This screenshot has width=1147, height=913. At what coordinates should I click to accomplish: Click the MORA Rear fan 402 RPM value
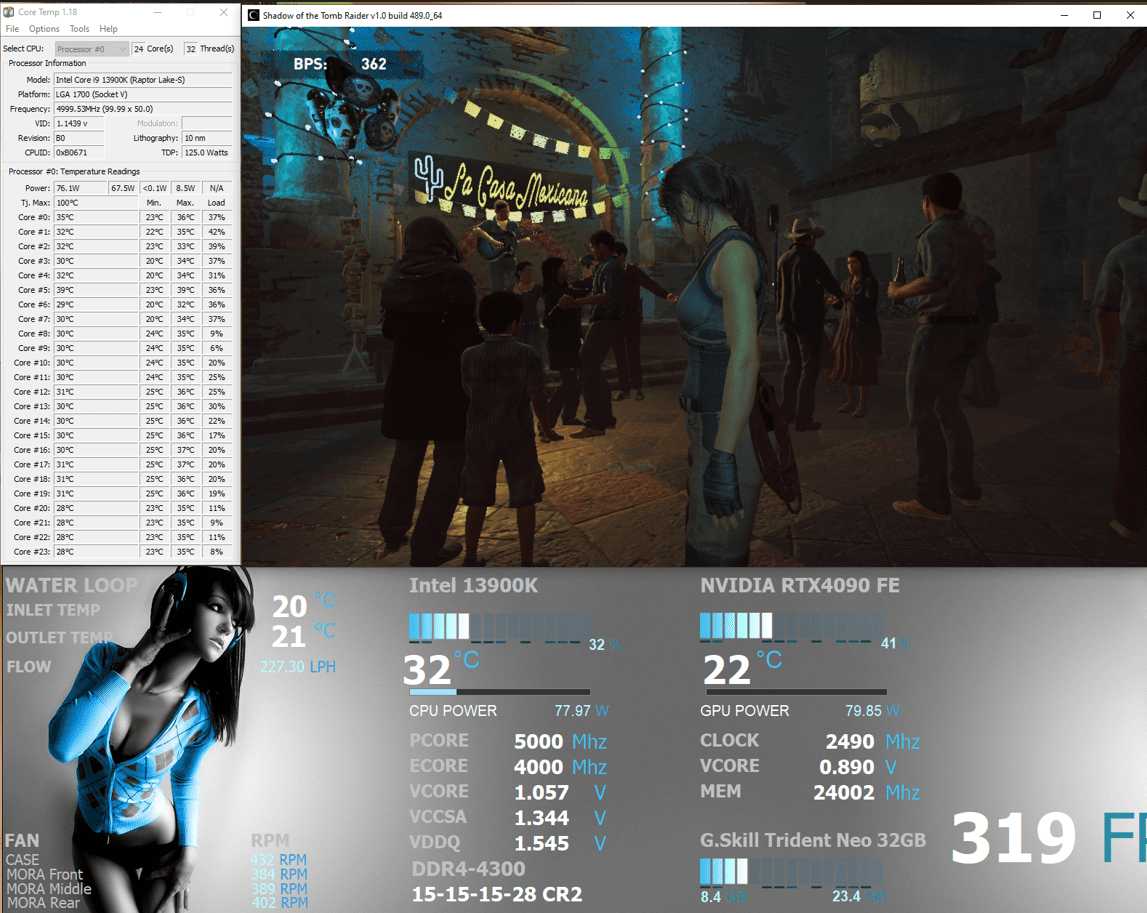(279, 903)
